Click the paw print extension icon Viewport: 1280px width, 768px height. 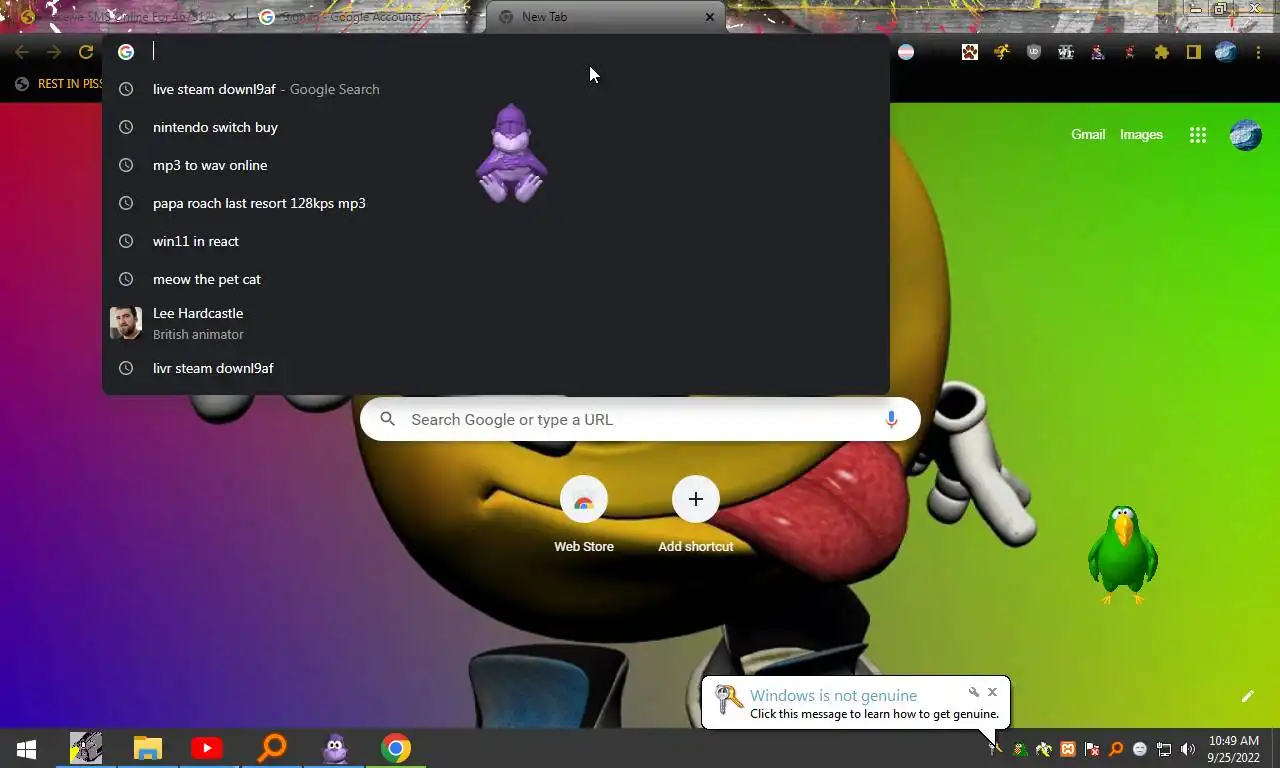point(970,52)
